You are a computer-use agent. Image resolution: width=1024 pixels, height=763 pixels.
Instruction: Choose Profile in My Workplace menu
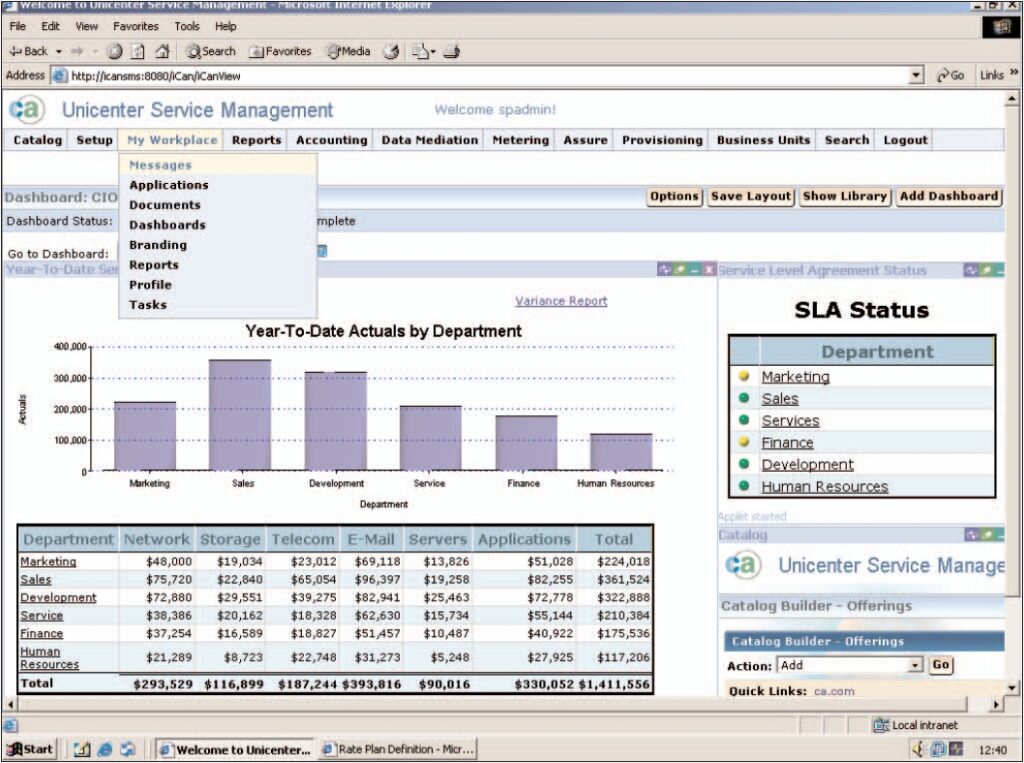click(x=150, y=285)
